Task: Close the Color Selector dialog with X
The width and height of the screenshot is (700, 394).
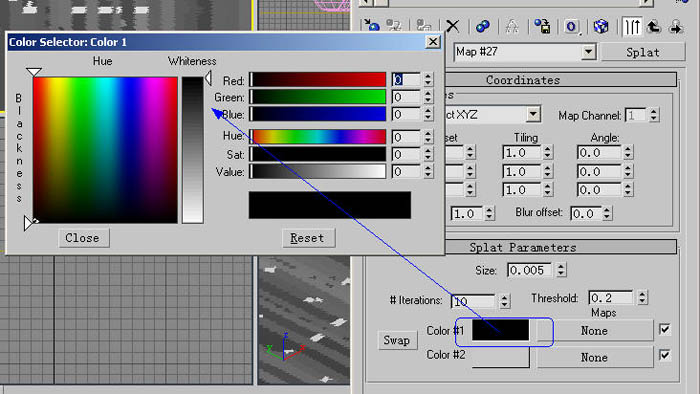Action: (433, 42)
